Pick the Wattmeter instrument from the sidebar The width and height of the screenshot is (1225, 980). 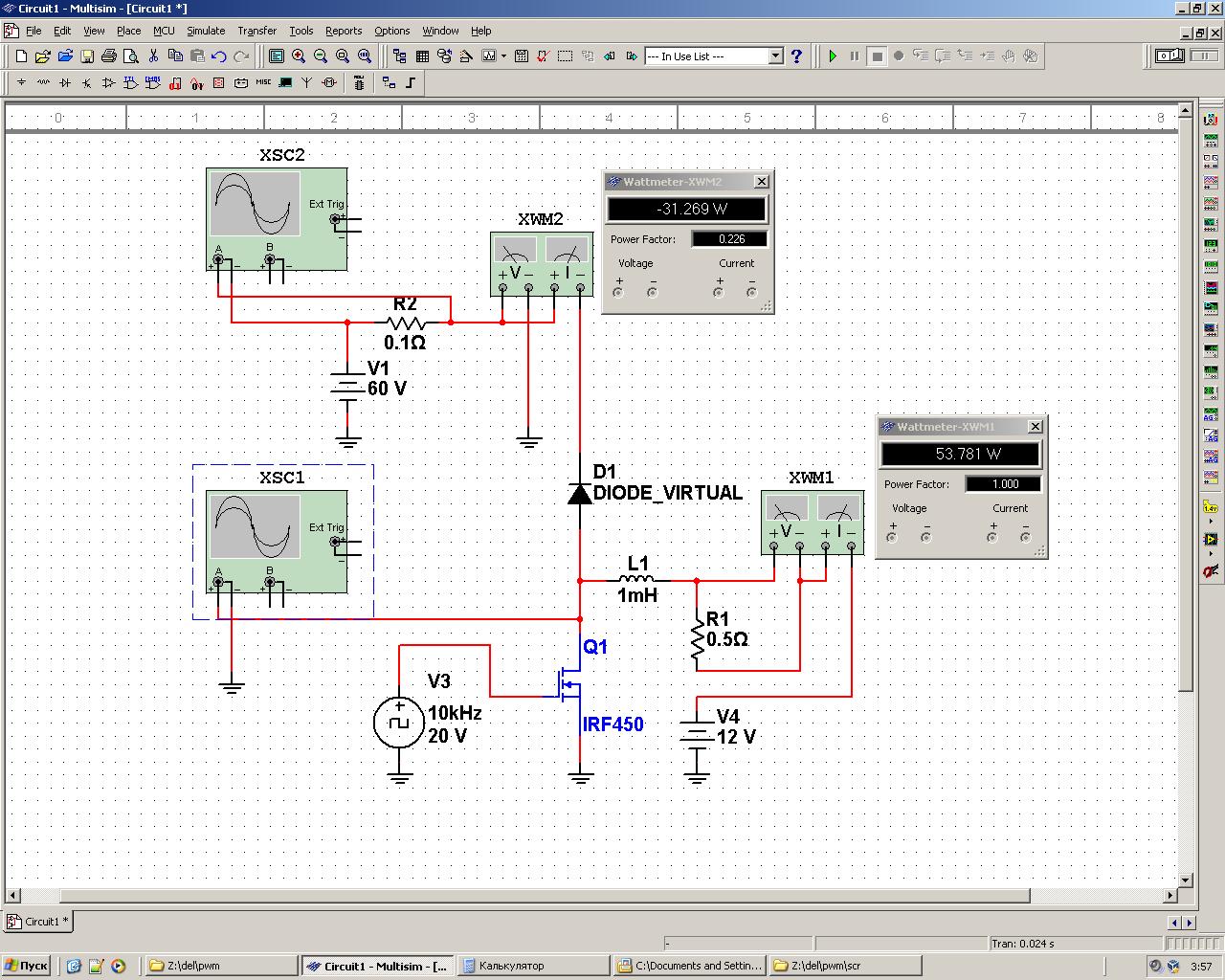(x=1211, y=161)
